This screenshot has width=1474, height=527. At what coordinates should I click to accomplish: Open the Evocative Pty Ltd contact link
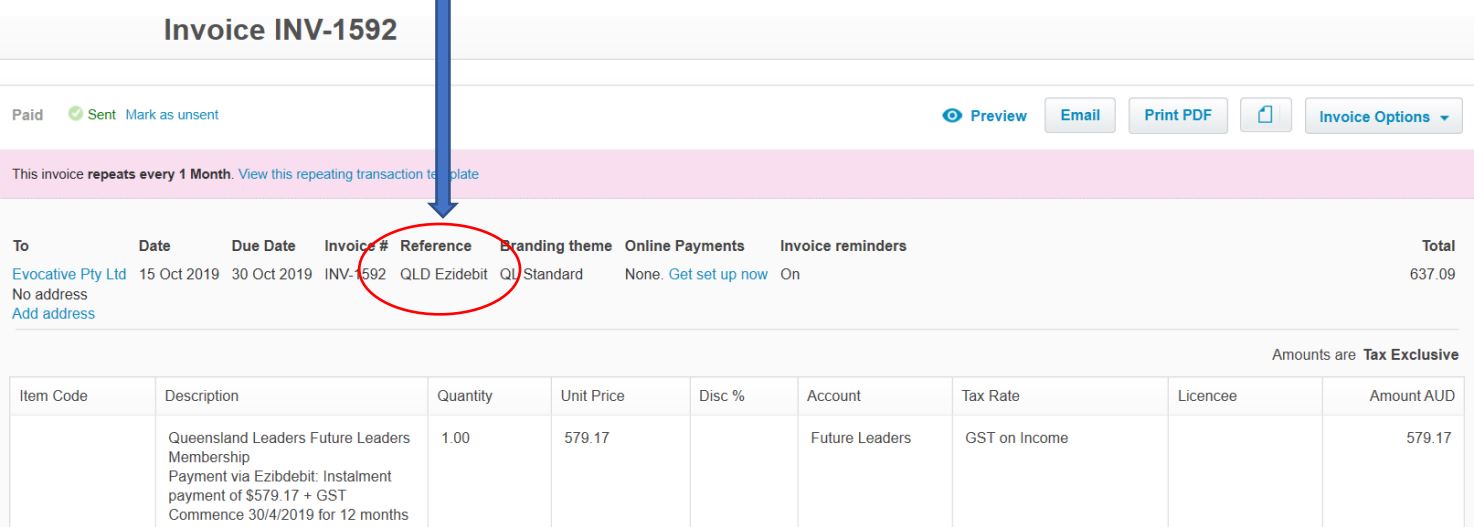click(x=69, y=274)
